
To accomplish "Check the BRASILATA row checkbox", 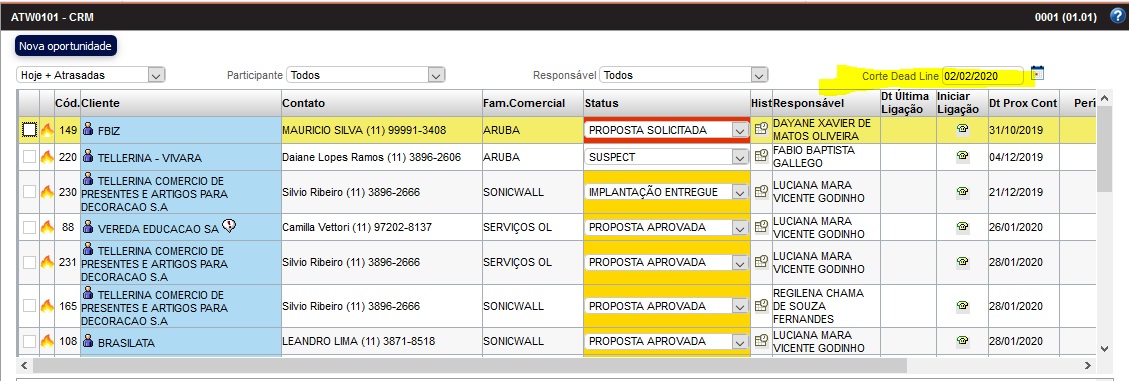I will 29,341.
